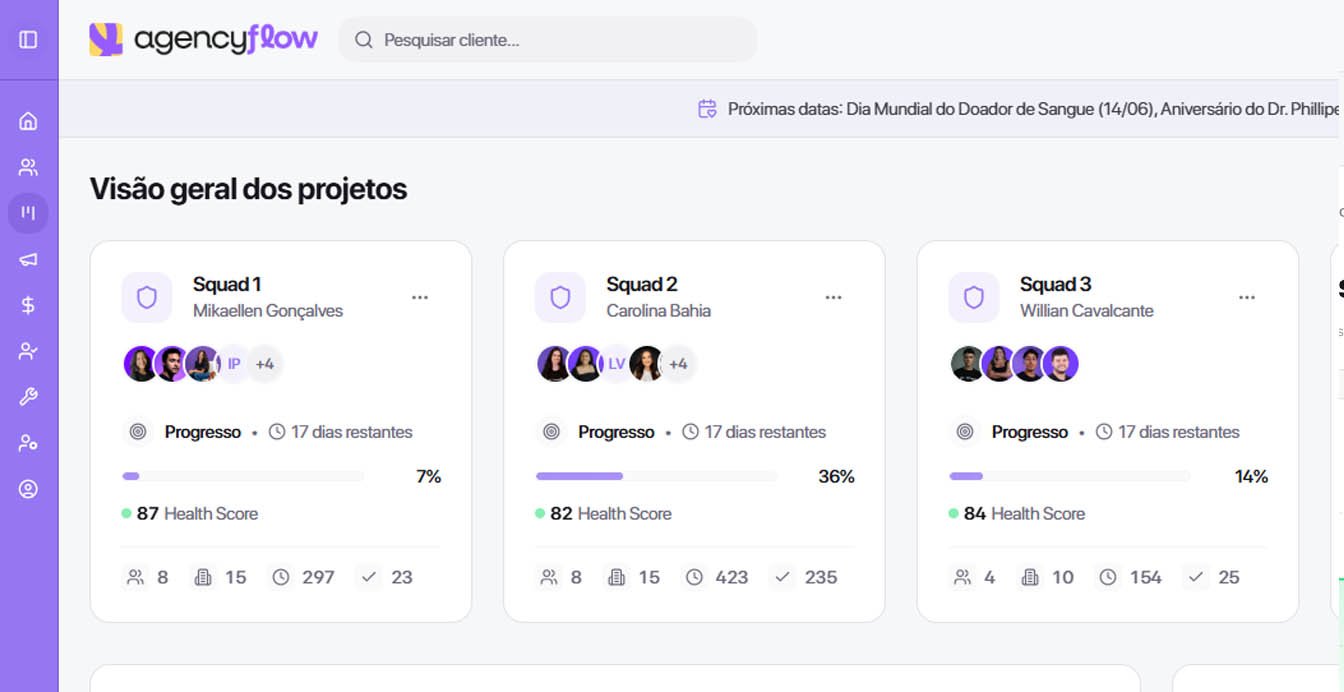The image size is (1344, 692).
Task: Click the target icon on Squad 1 Progresso
Action: 138,432
